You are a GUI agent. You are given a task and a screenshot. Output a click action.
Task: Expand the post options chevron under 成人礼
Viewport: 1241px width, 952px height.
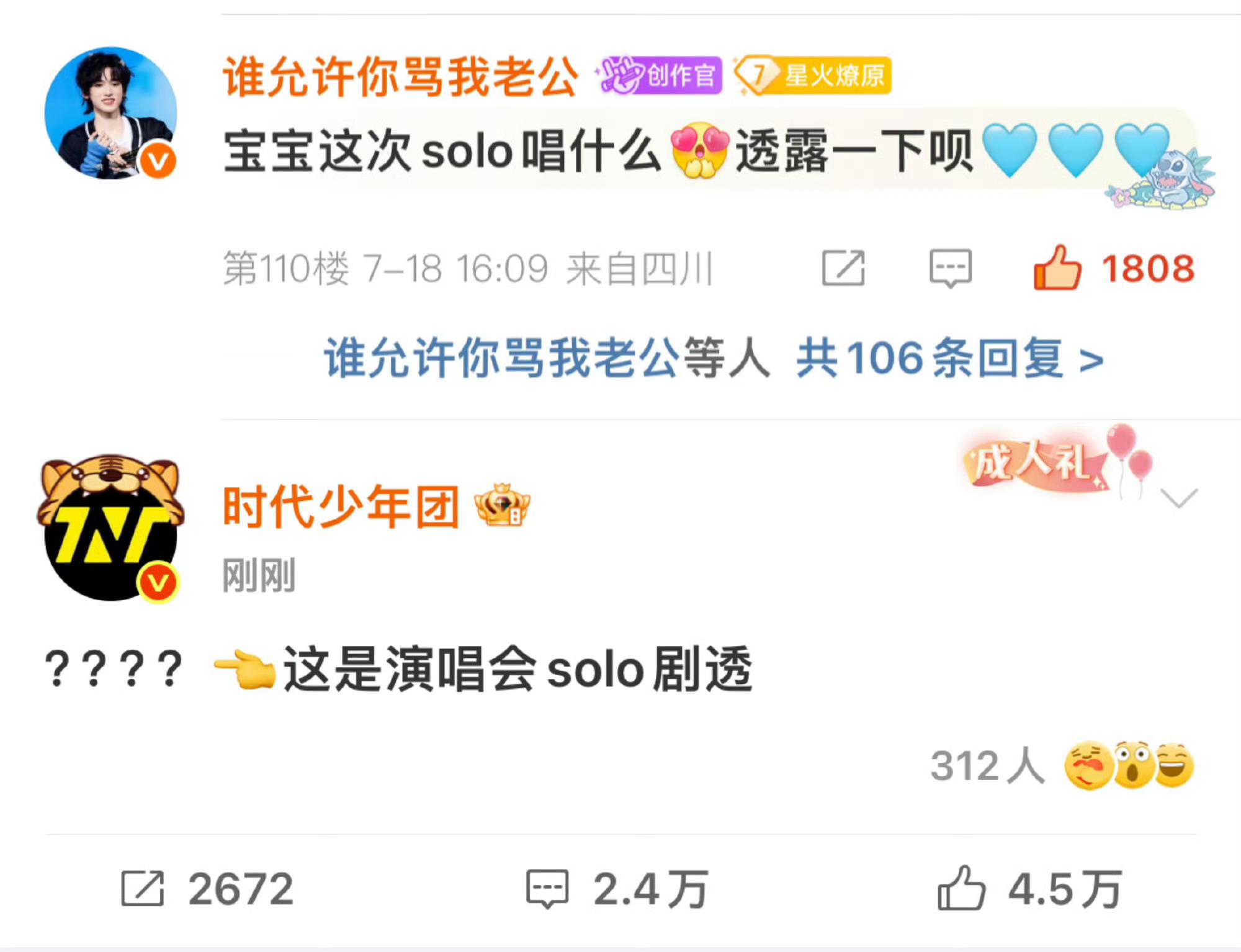pos(1178,498)
